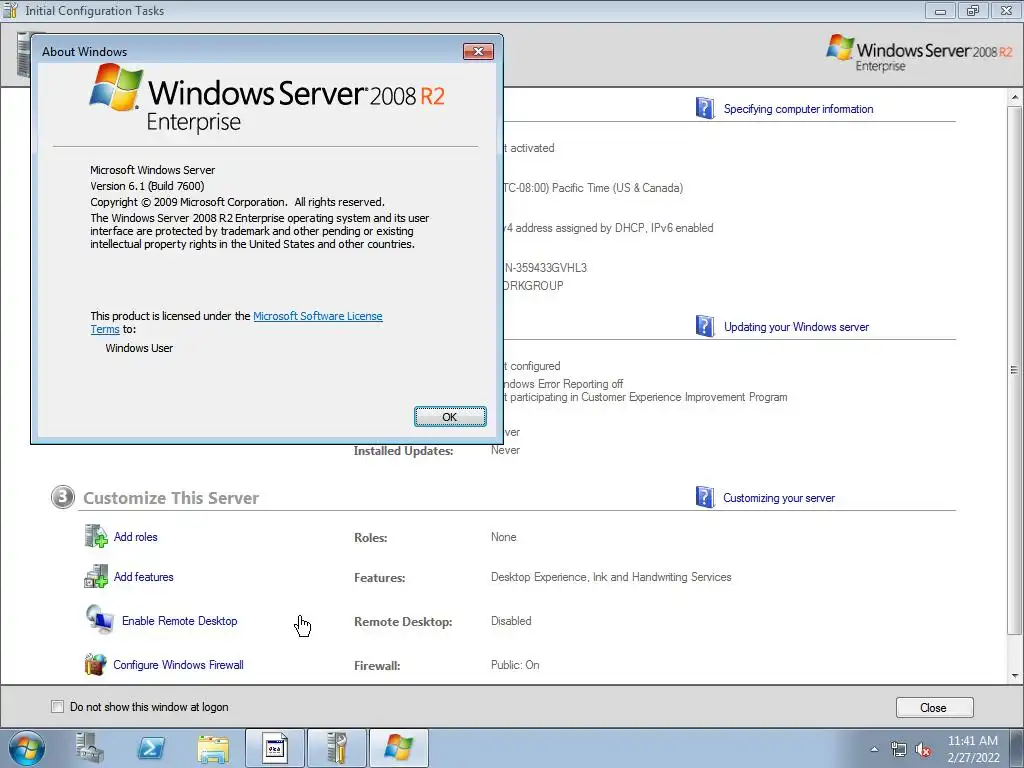Check Do not show this window at logon
1024x768 pixels.
coord(57,707)
